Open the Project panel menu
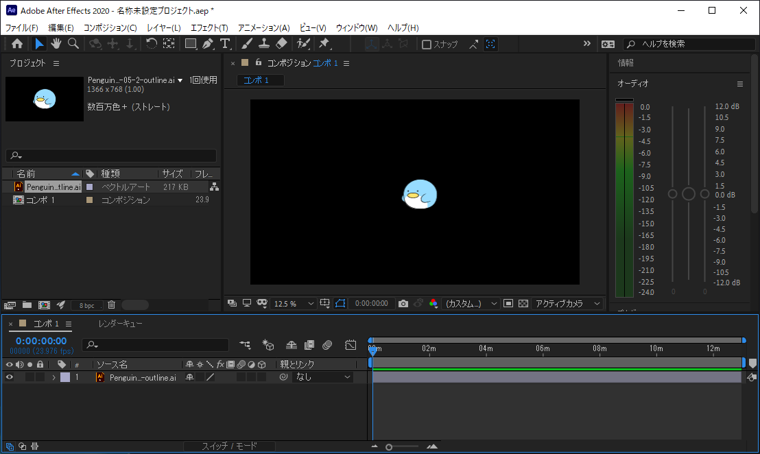 [x=56, y=63]
